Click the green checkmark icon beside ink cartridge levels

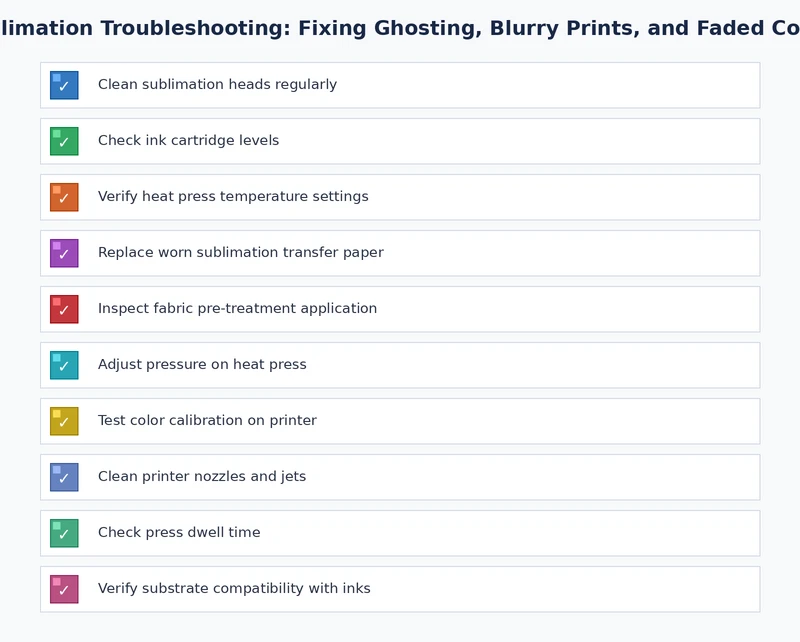(64, 141)
